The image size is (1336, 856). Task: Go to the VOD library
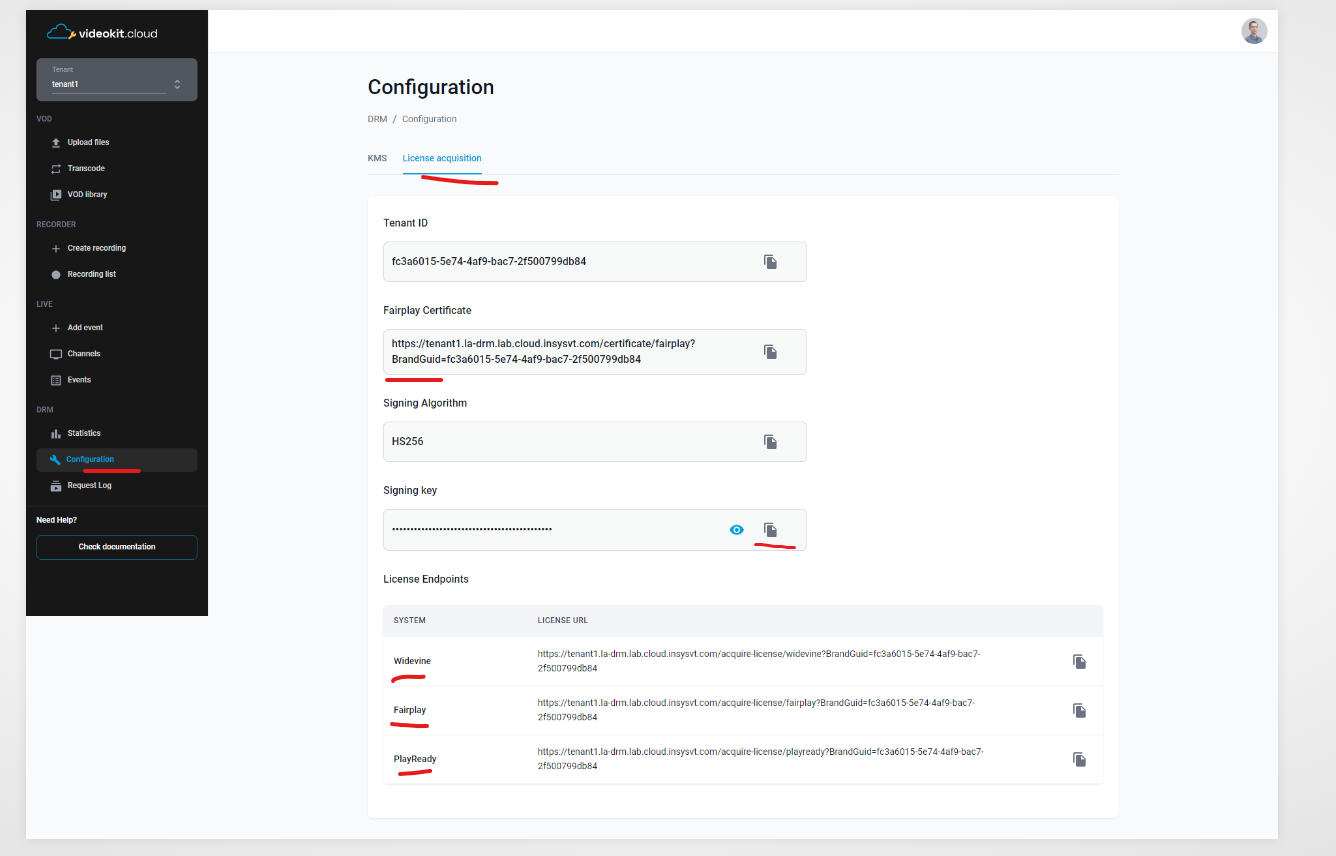[x=88, y=194]
